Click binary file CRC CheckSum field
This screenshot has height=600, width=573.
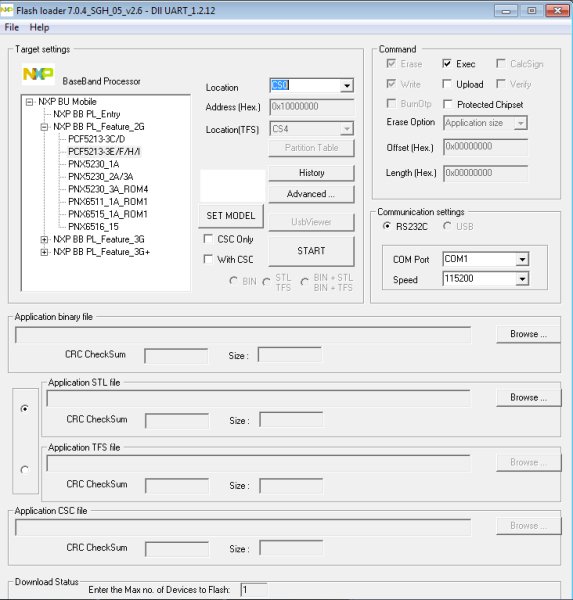tap(176, 356)
